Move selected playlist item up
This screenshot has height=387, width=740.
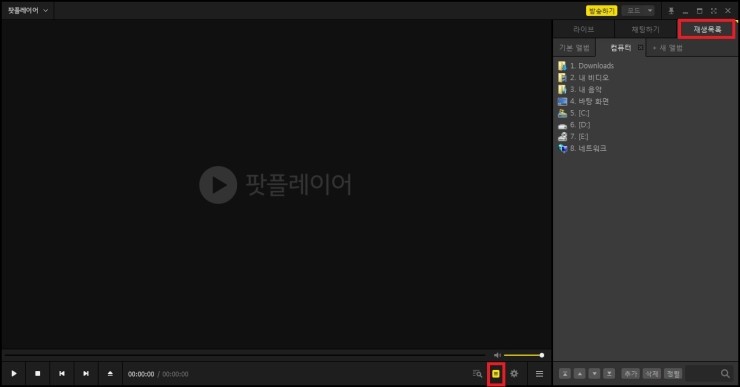click(580, 374)
